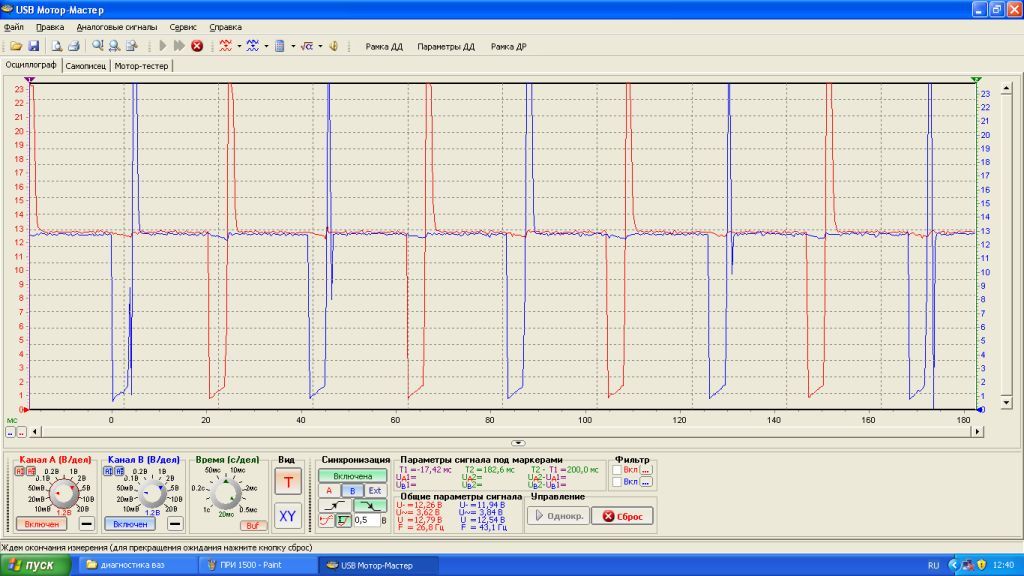Screen dimensions: 1024x576
Task: Click the start play arrow in toolbar
Action: pyautogui.click(x=163, y=46)
